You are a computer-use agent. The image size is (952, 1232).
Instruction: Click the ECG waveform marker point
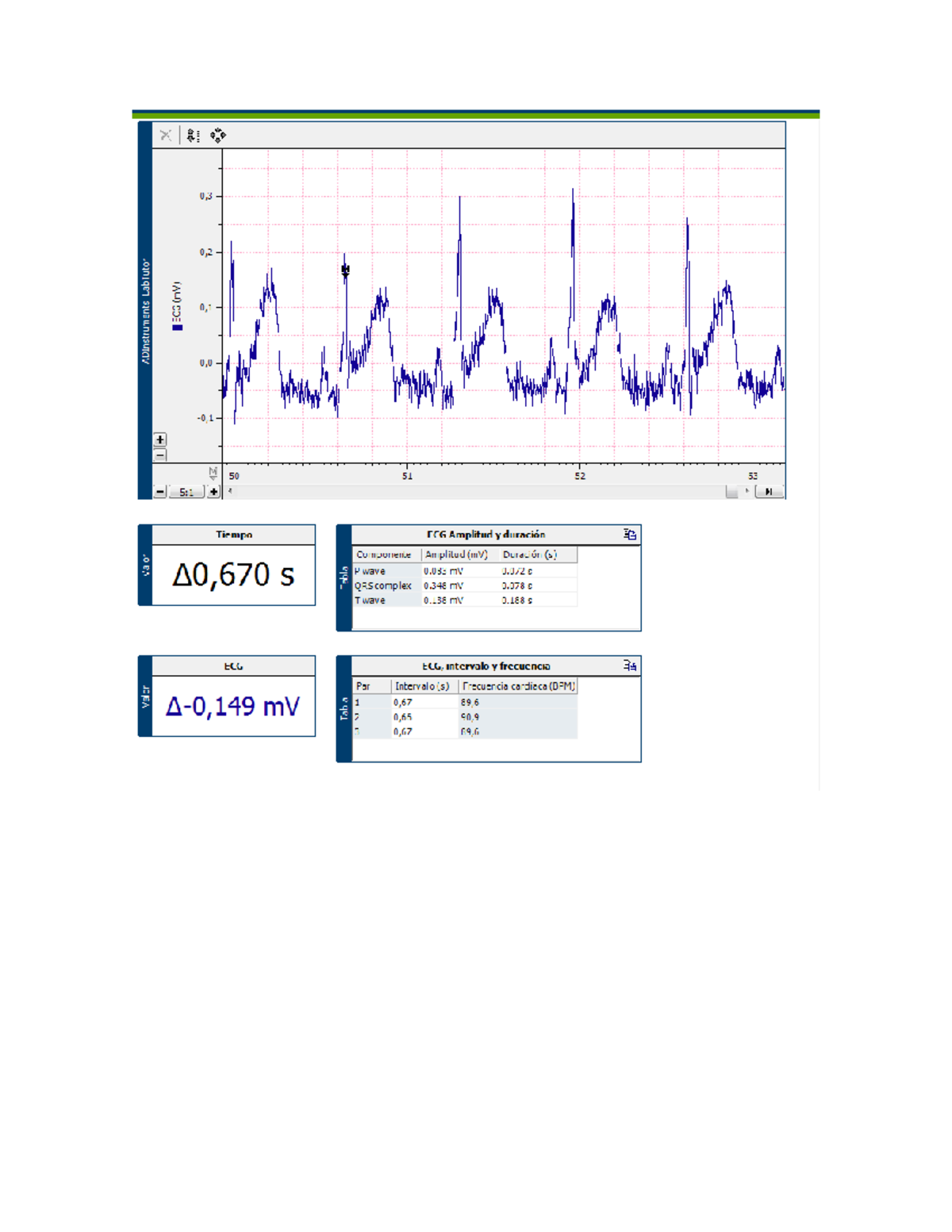(345, 271)
